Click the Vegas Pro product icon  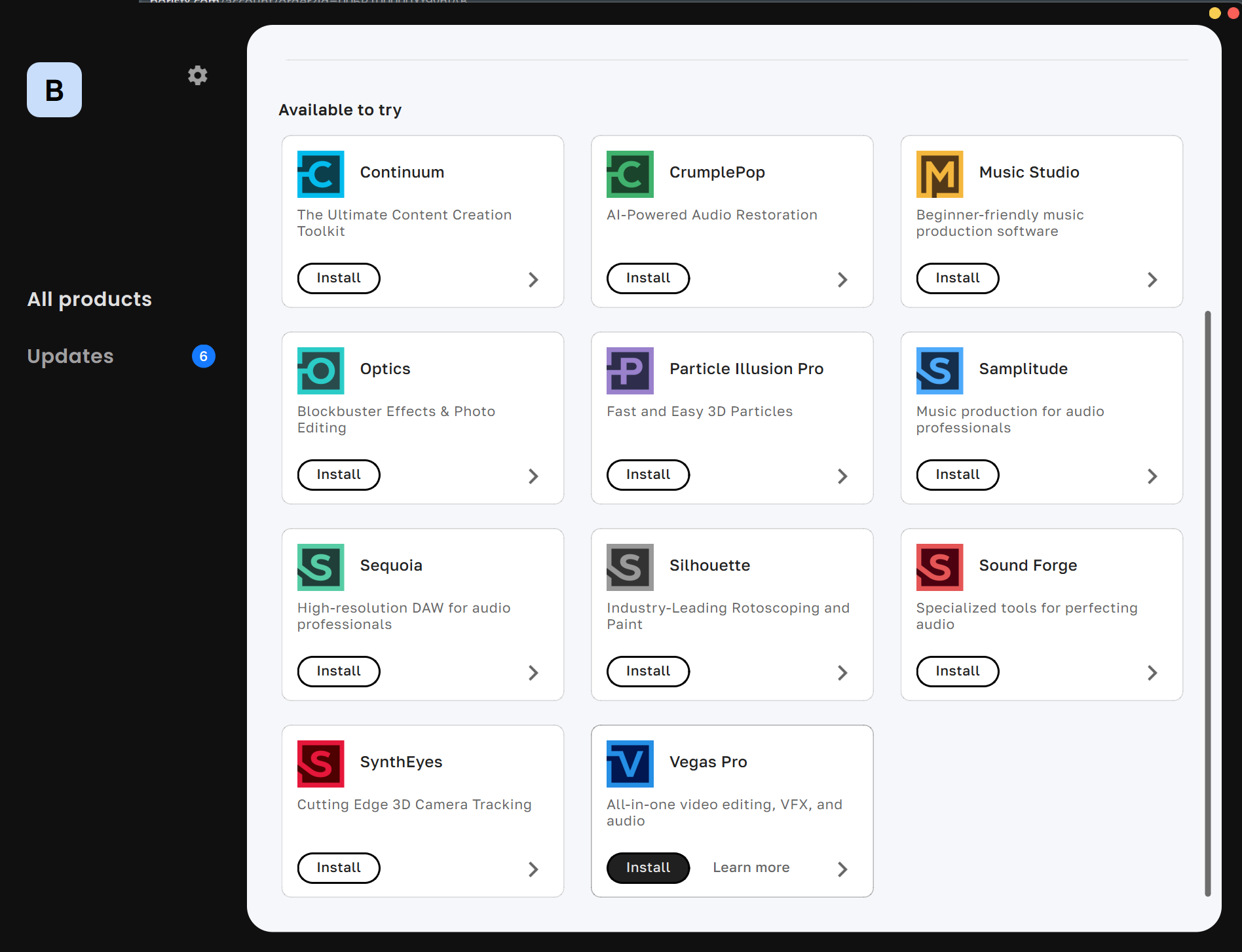(x=630, y=764)
